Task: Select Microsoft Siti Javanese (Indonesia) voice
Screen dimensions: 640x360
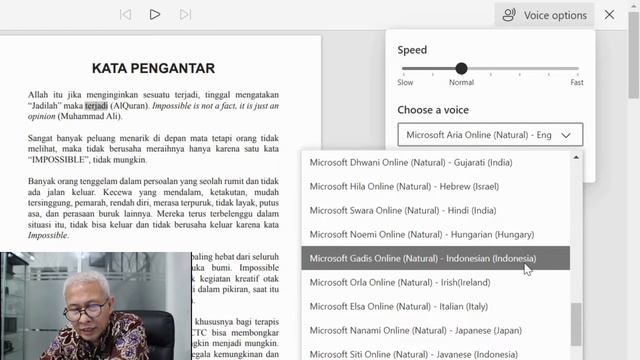Action: (x=436, y=353)
